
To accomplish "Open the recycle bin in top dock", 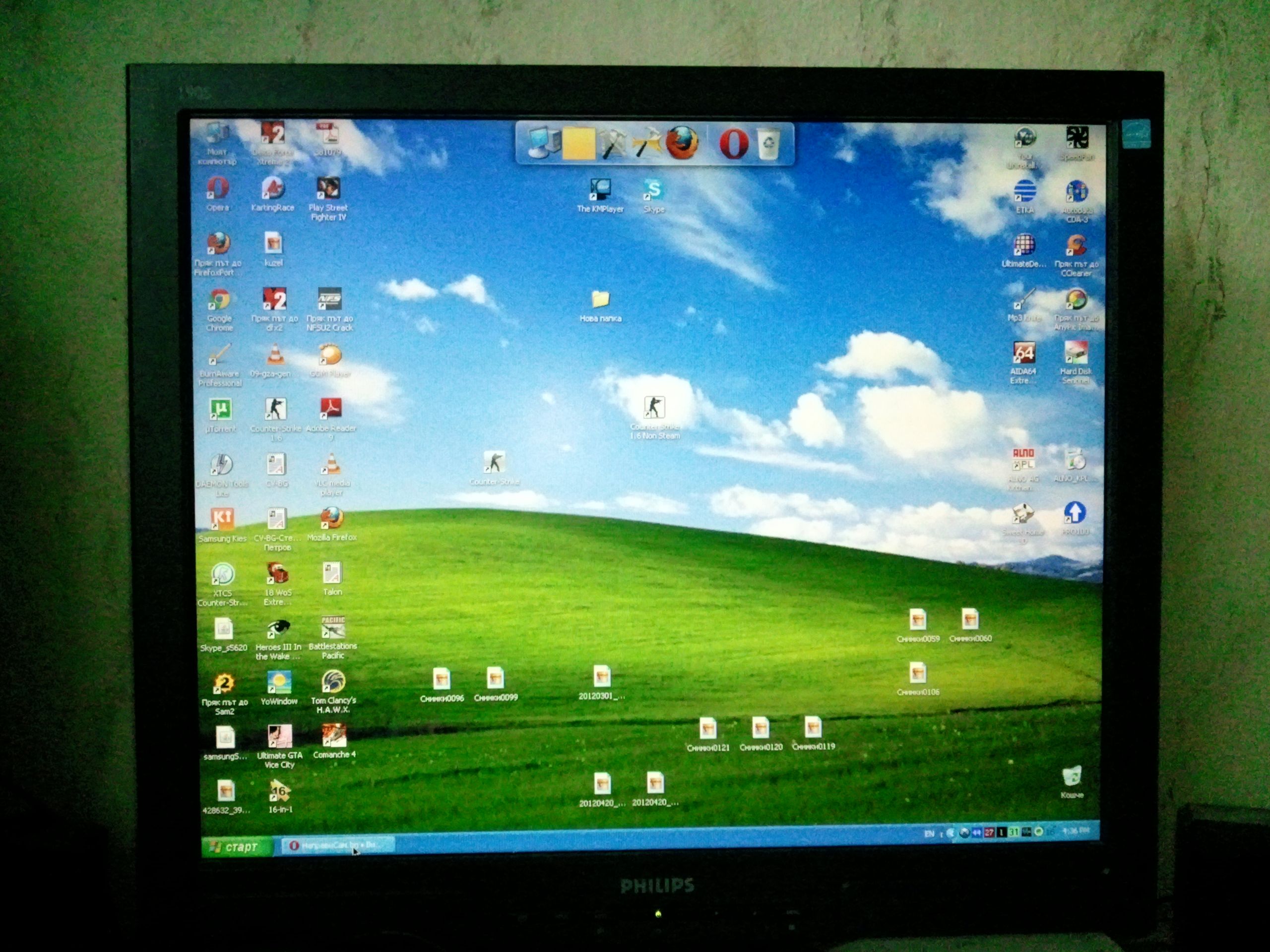I will tap(768, 143).
